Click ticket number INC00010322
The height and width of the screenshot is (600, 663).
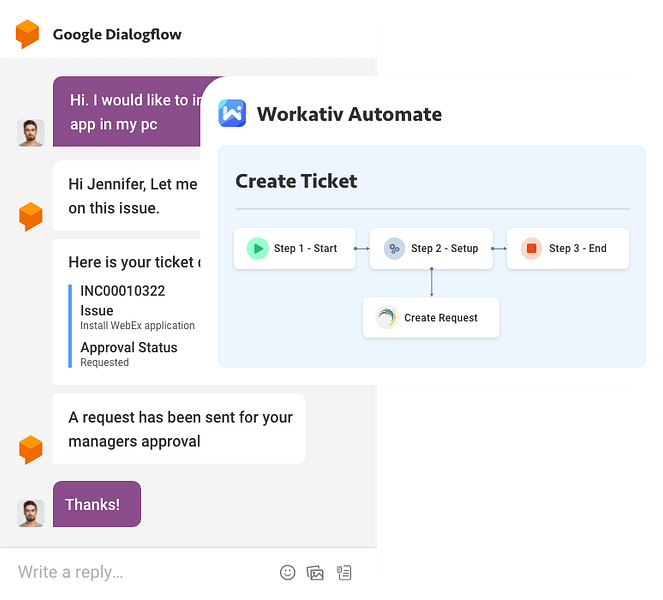tap(123, 291)
